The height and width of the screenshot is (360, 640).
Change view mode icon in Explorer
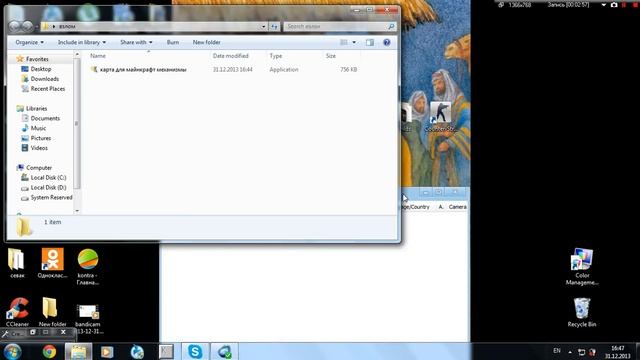(x=344, y=42)
